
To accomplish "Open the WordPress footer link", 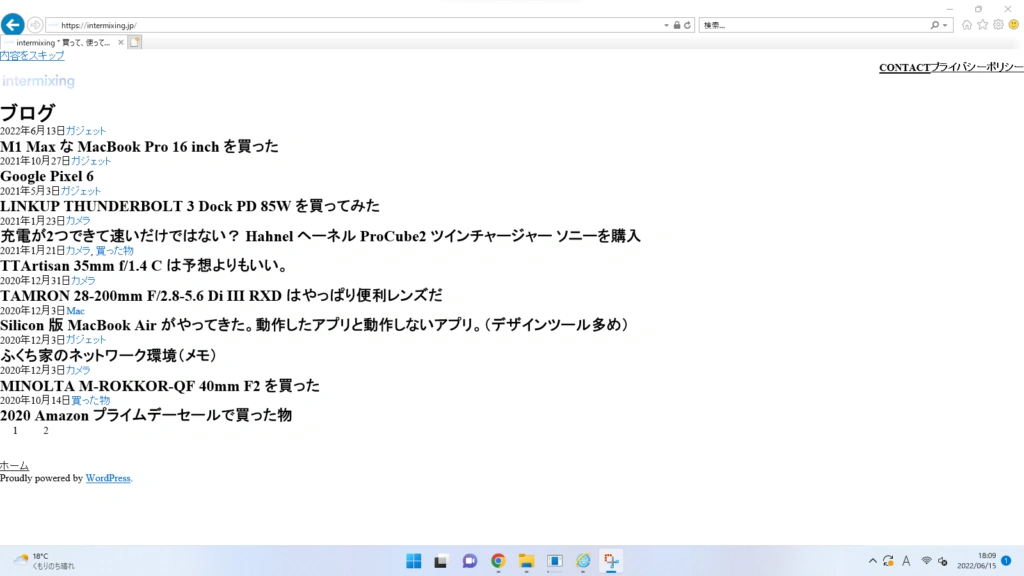I will [108, 478].
